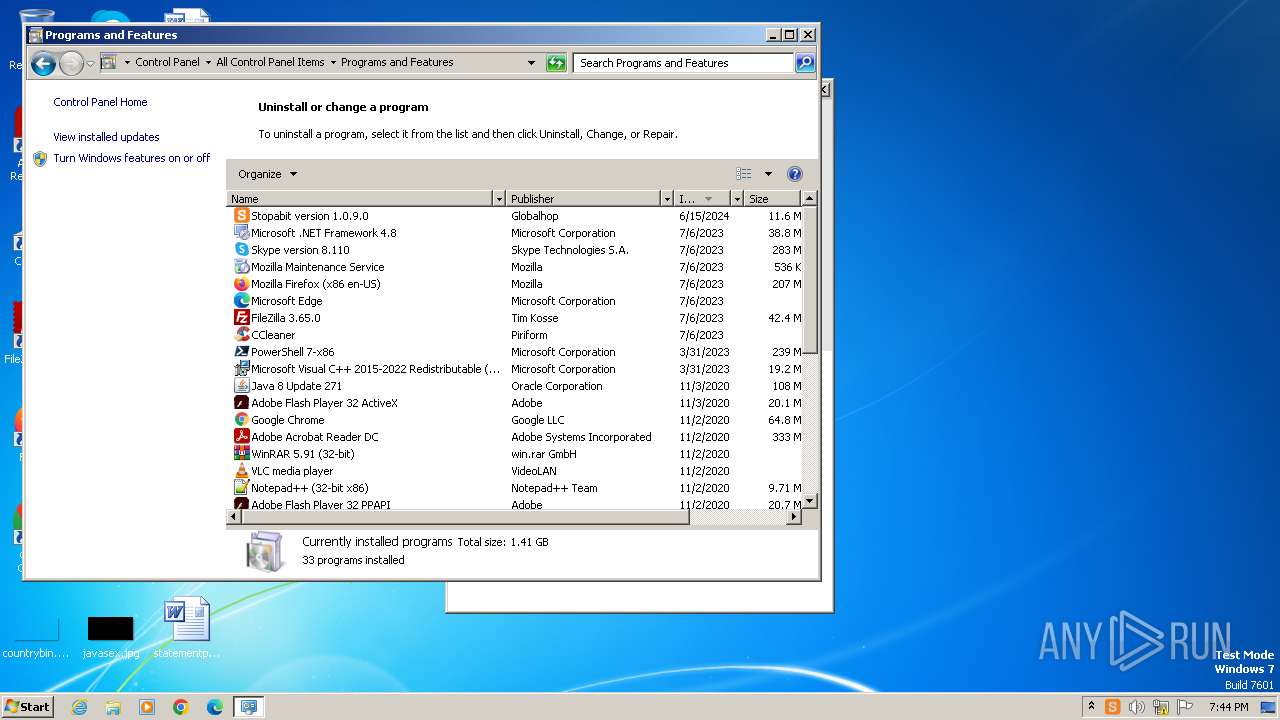
Task: Click publisher Tim Kosse
Action: pyautogui.click(x=535, y=318)
